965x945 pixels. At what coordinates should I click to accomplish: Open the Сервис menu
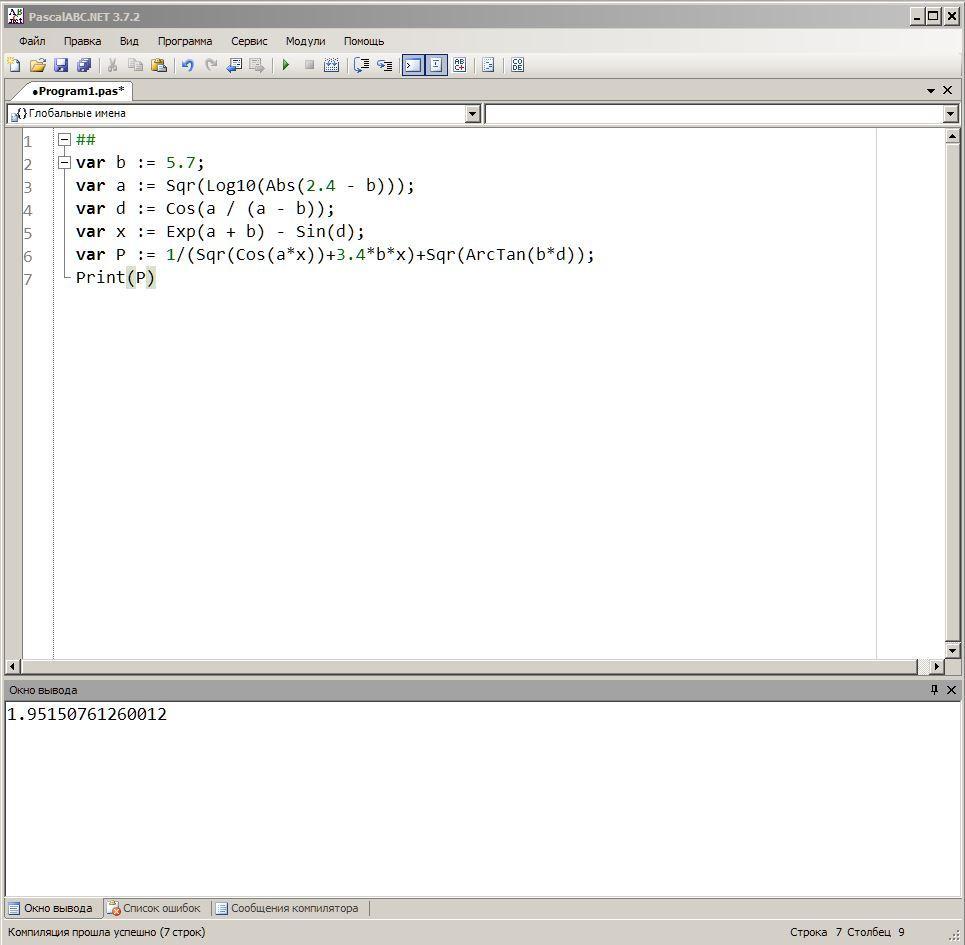(x=249, y=41)
